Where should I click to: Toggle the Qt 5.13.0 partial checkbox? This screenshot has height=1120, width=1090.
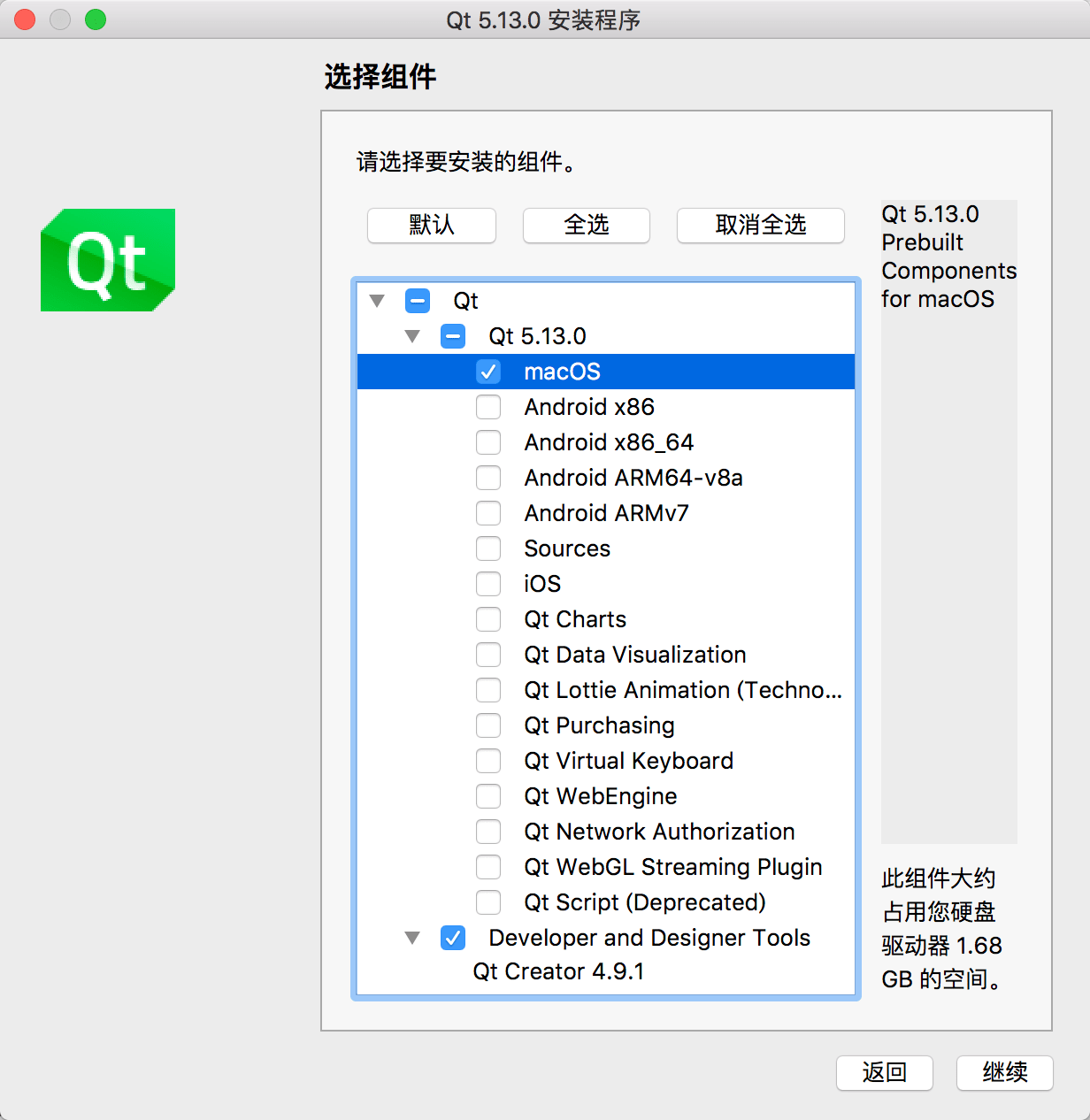[453, 336]
